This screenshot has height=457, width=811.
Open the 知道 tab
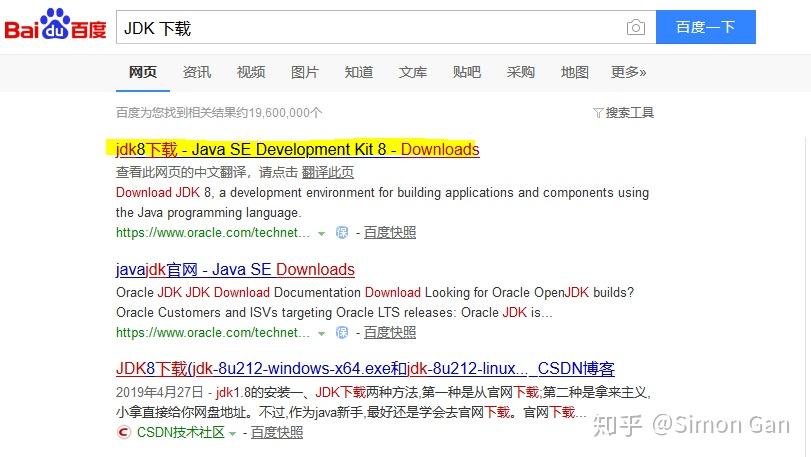pos(358,72)
